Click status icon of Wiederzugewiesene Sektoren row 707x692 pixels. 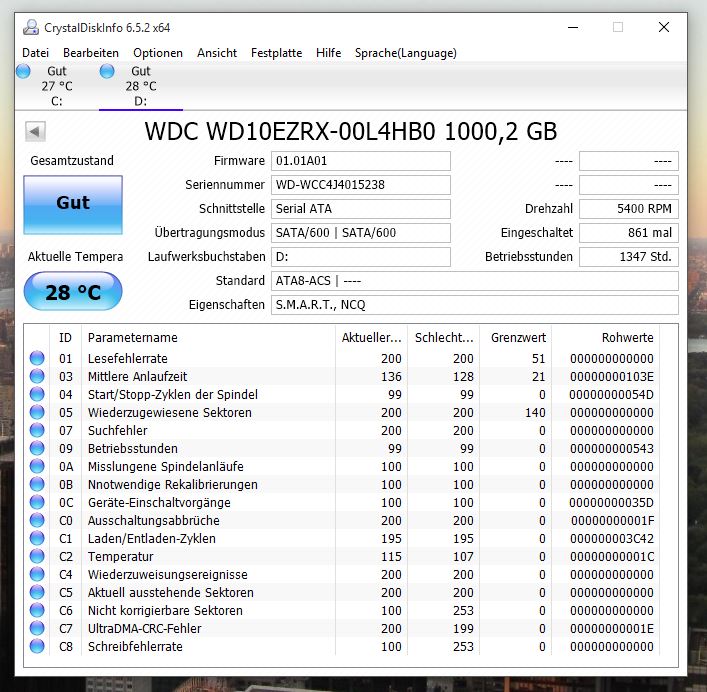37,412
